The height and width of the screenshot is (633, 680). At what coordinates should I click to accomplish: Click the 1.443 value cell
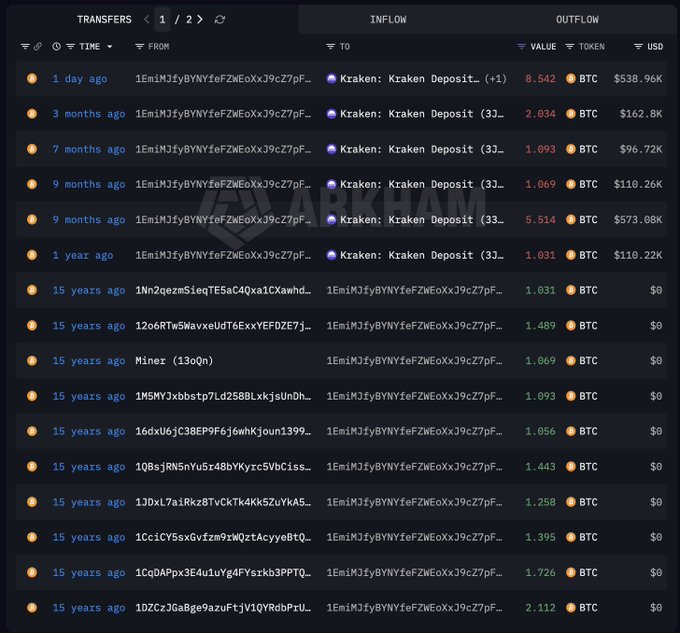point(540,467)
